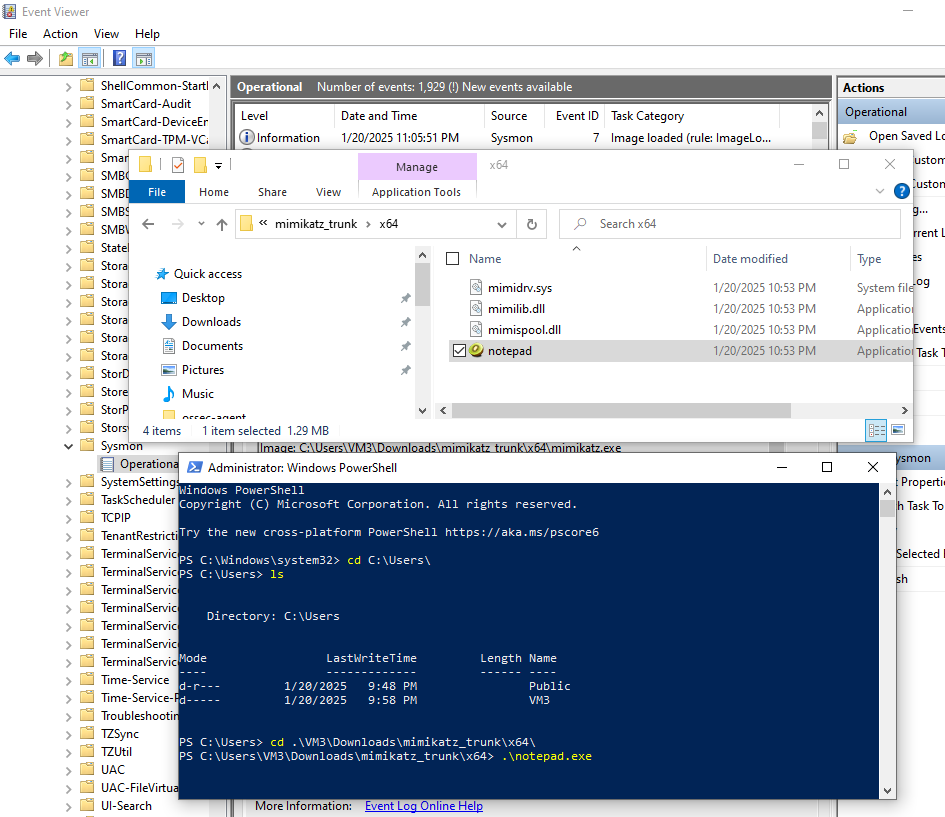Uncheck the notepad file checkbox
945x817 pixels.
coord(459,351)
